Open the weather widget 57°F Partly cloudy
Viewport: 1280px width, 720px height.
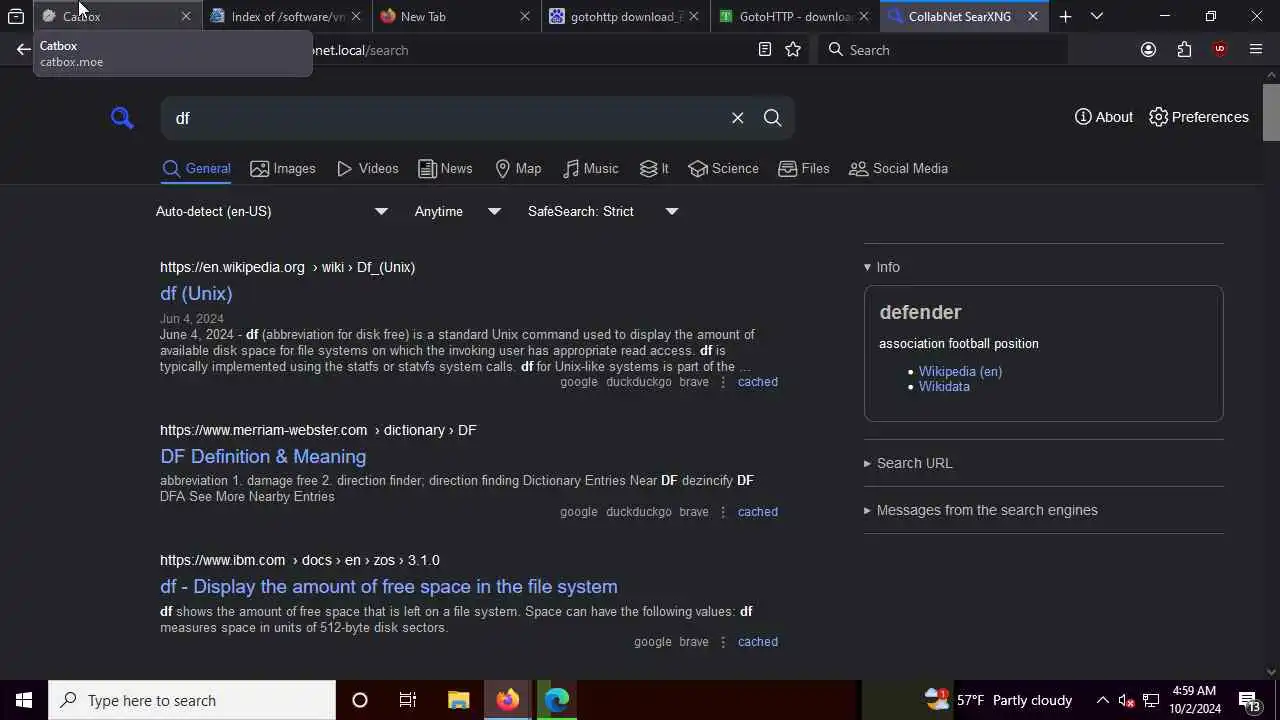pyautogui.click(x=998, y=700)
